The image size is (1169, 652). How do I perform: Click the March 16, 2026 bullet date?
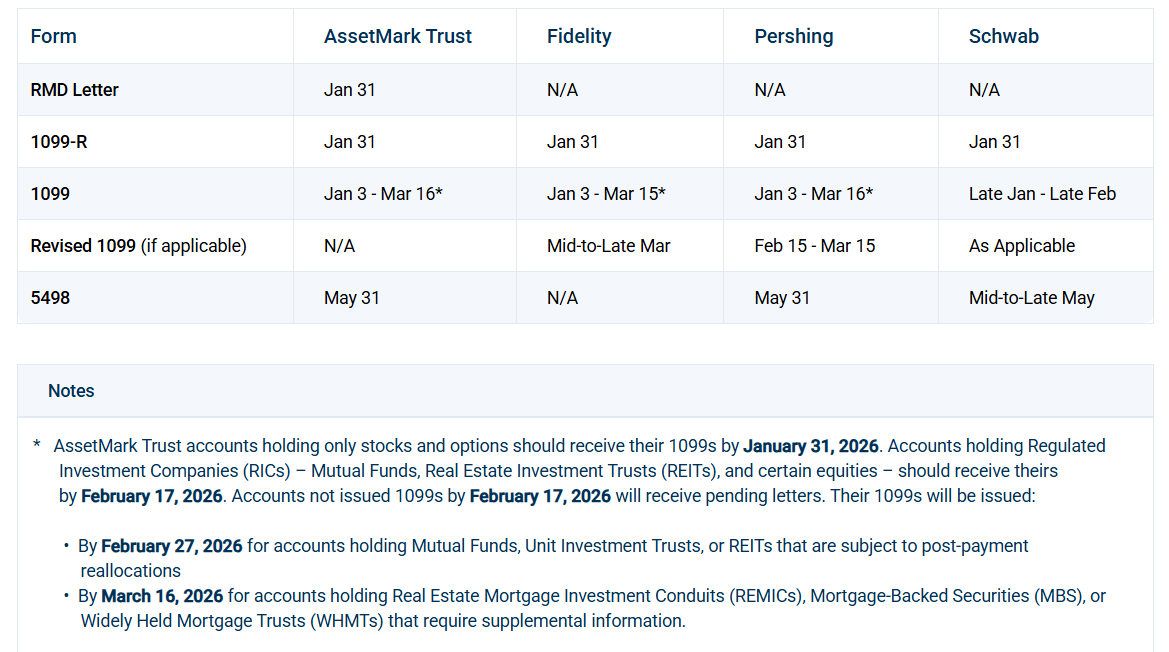click(162, 596)
